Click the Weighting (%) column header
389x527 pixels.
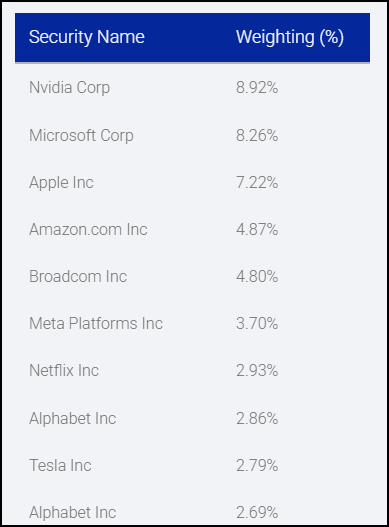tap(290, 37)
